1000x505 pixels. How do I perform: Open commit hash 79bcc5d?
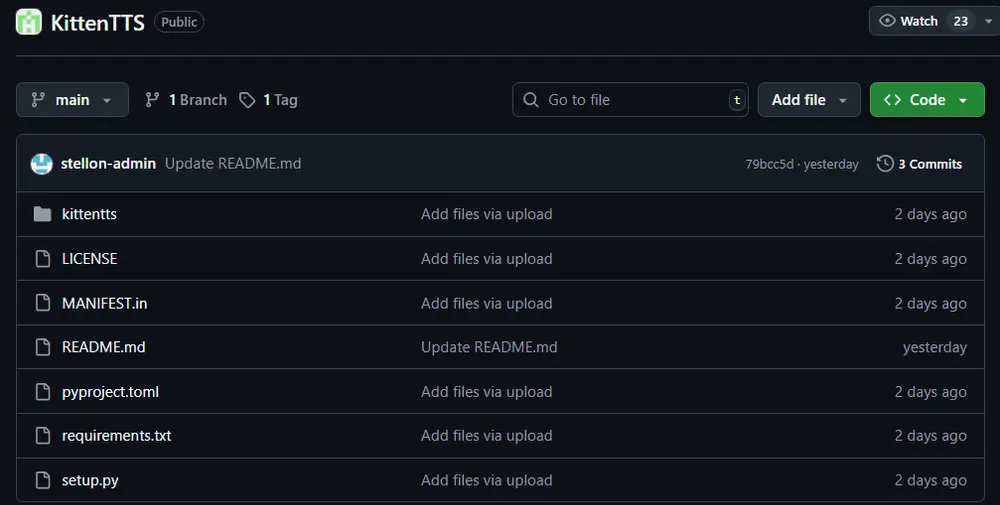[769, 164]
